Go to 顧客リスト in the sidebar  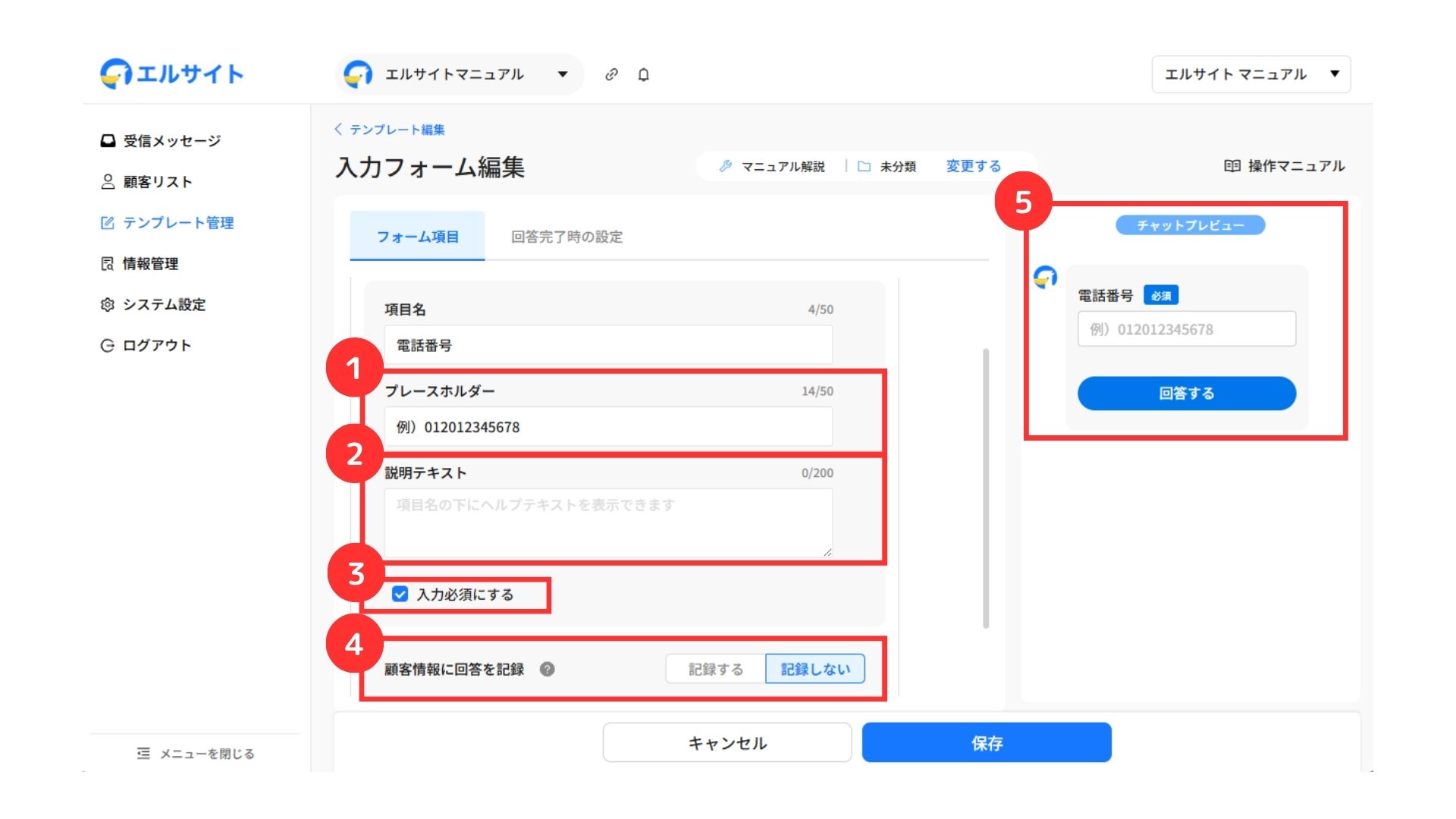[x=147, y=182]
